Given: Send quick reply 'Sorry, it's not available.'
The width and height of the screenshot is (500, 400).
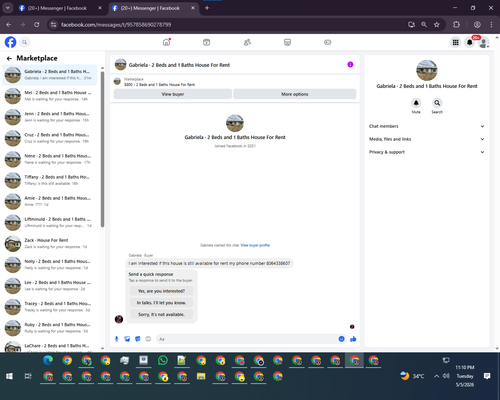Looking at the screenshot, I should (161, 314).
